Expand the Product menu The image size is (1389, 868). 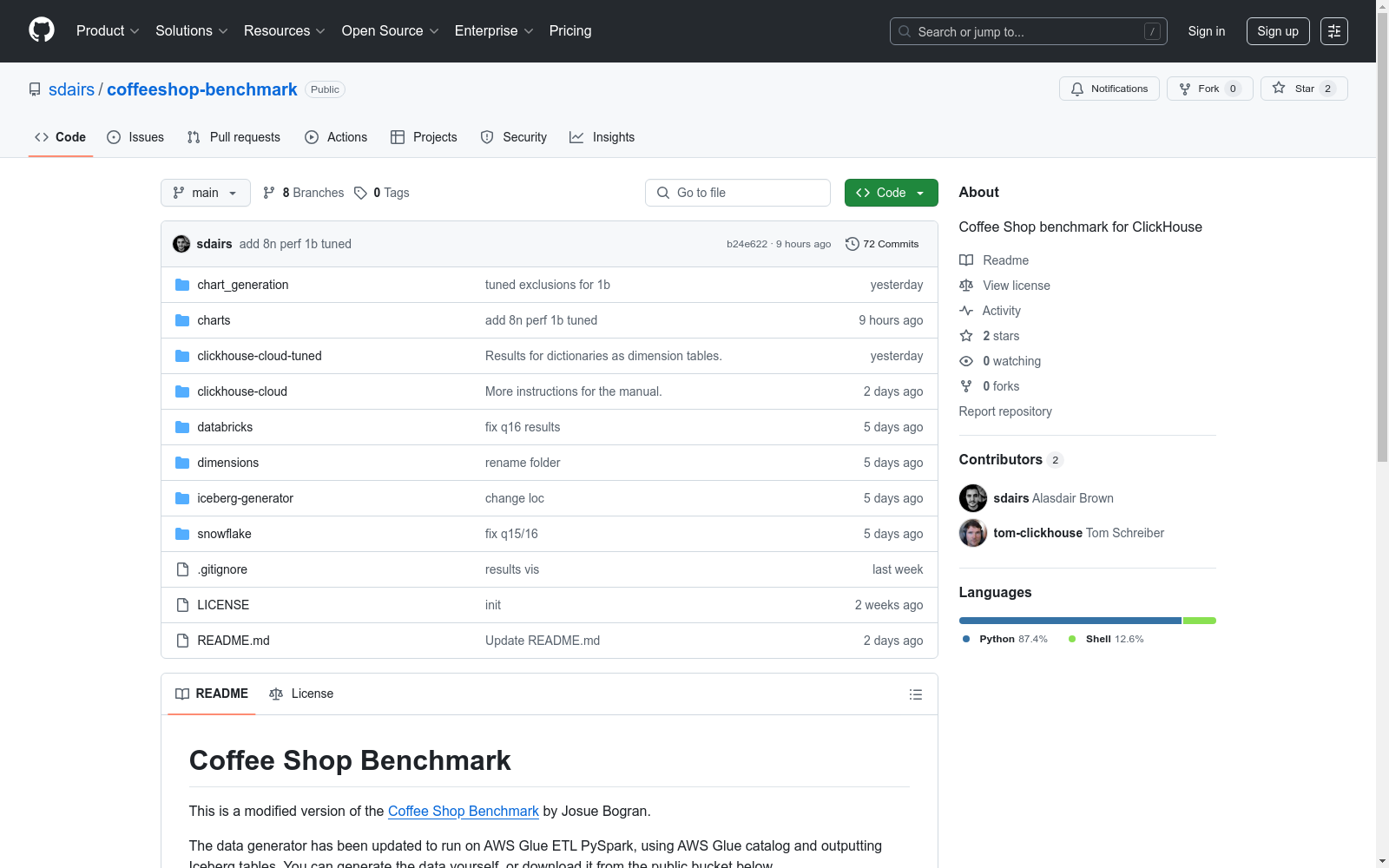(x=108, y=31)
